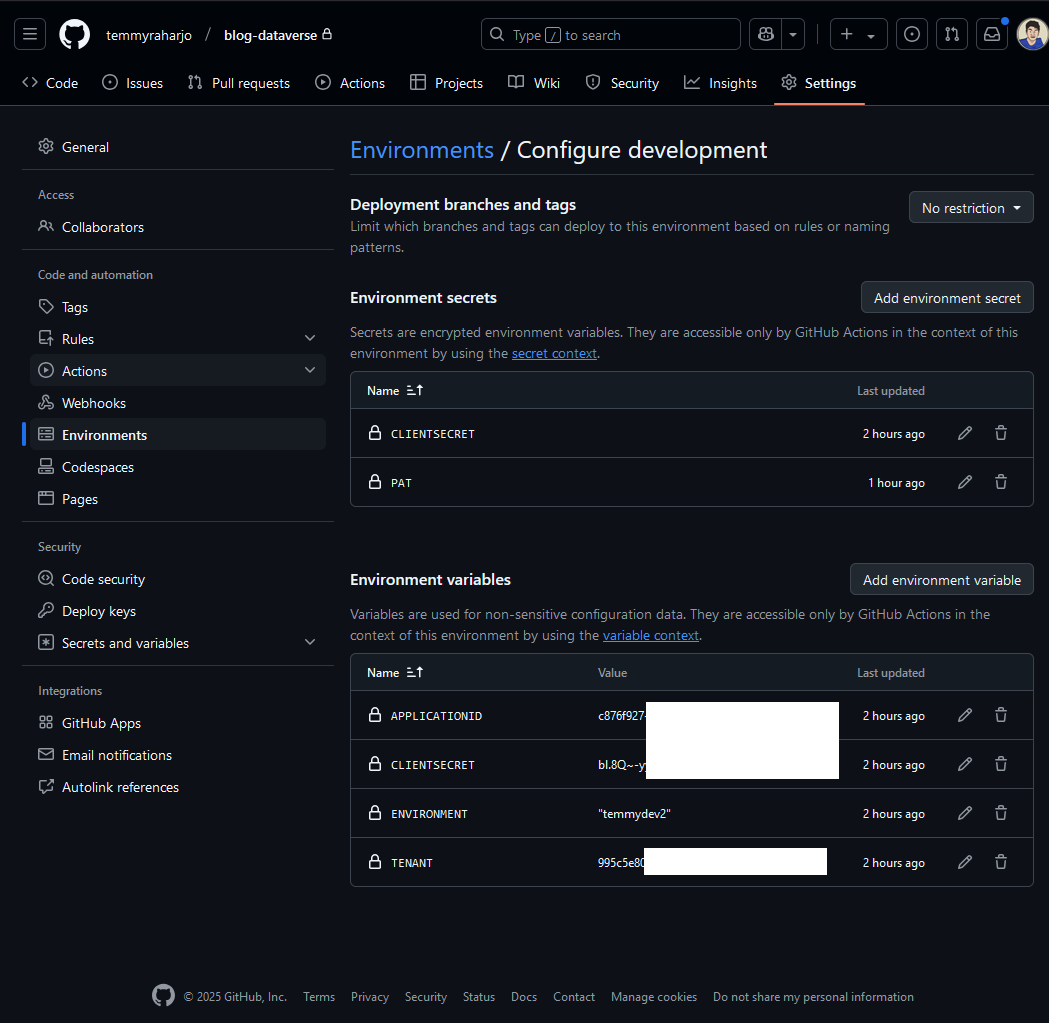The image size is (1049, 1023).
Task: View pull requests icon in top header
Action: click(x=951, y=34)
